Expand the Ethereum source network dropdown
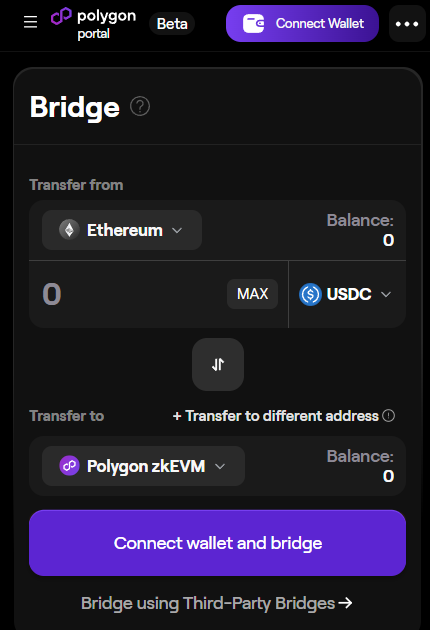The image size is (430, 630). pyautogui.click(x=122, y=230)
